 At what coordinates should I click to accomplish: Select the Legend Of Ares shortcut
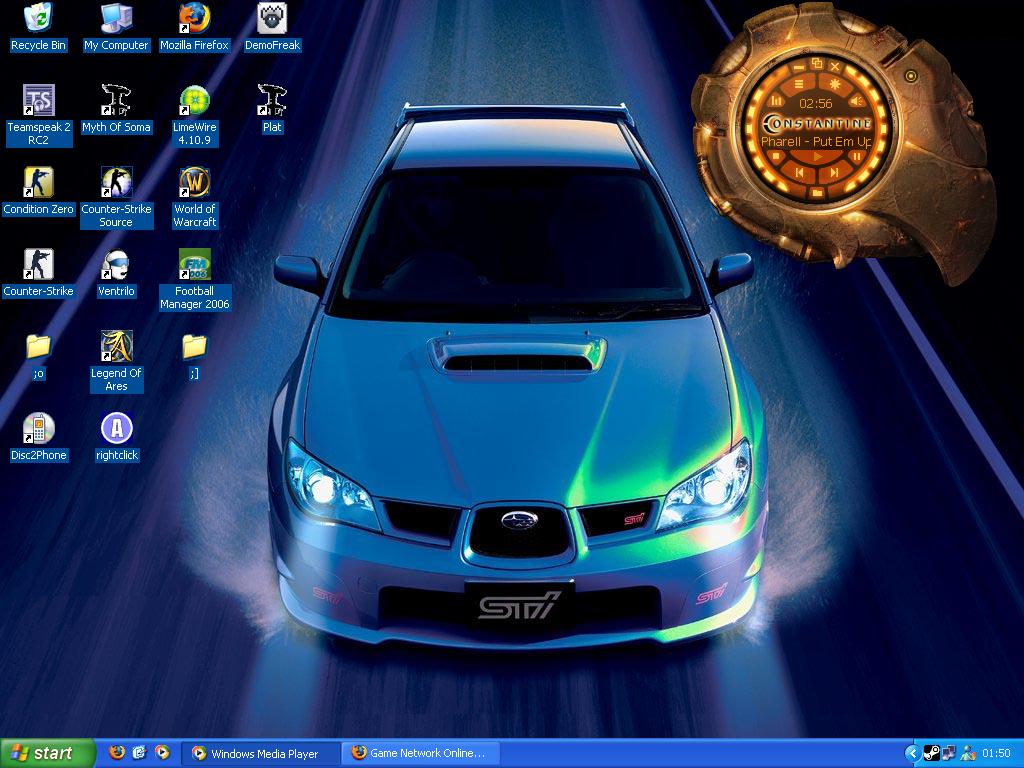[116, 347]
